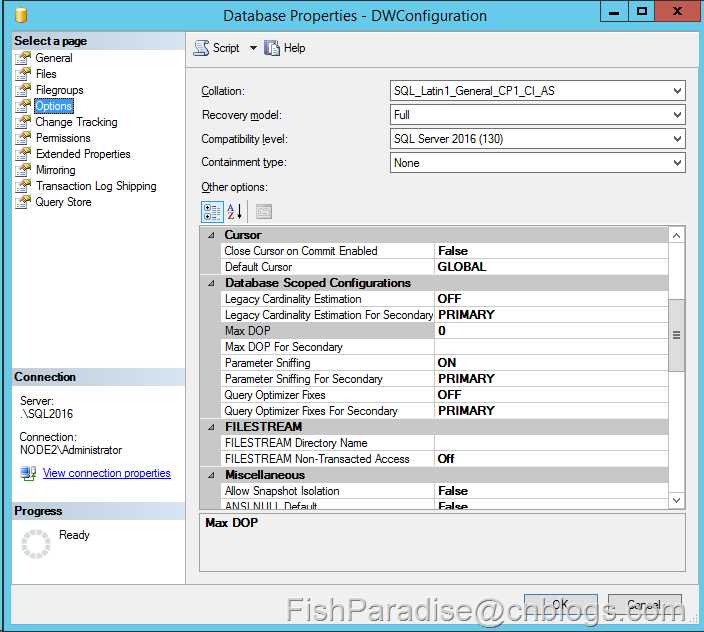Screen dimensions: 704x632
Task: Click the OK button
Action: point(560,605)
